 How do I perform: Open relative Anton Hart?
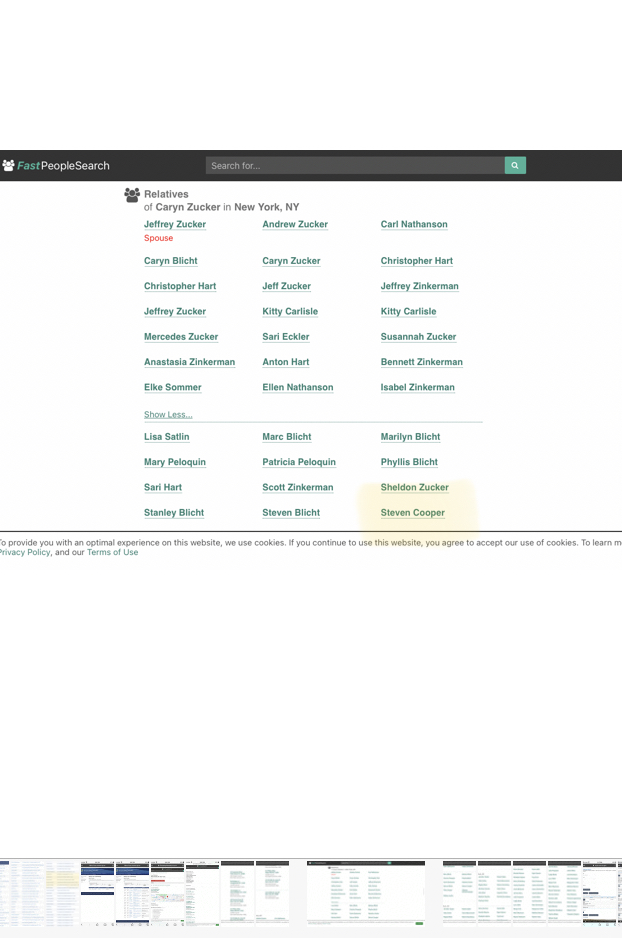285,362
